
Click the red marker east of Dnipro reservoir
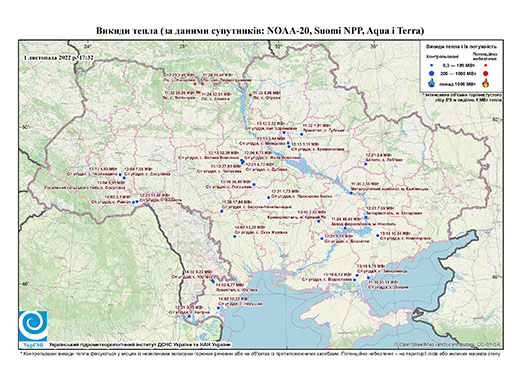tap(250, 95)
